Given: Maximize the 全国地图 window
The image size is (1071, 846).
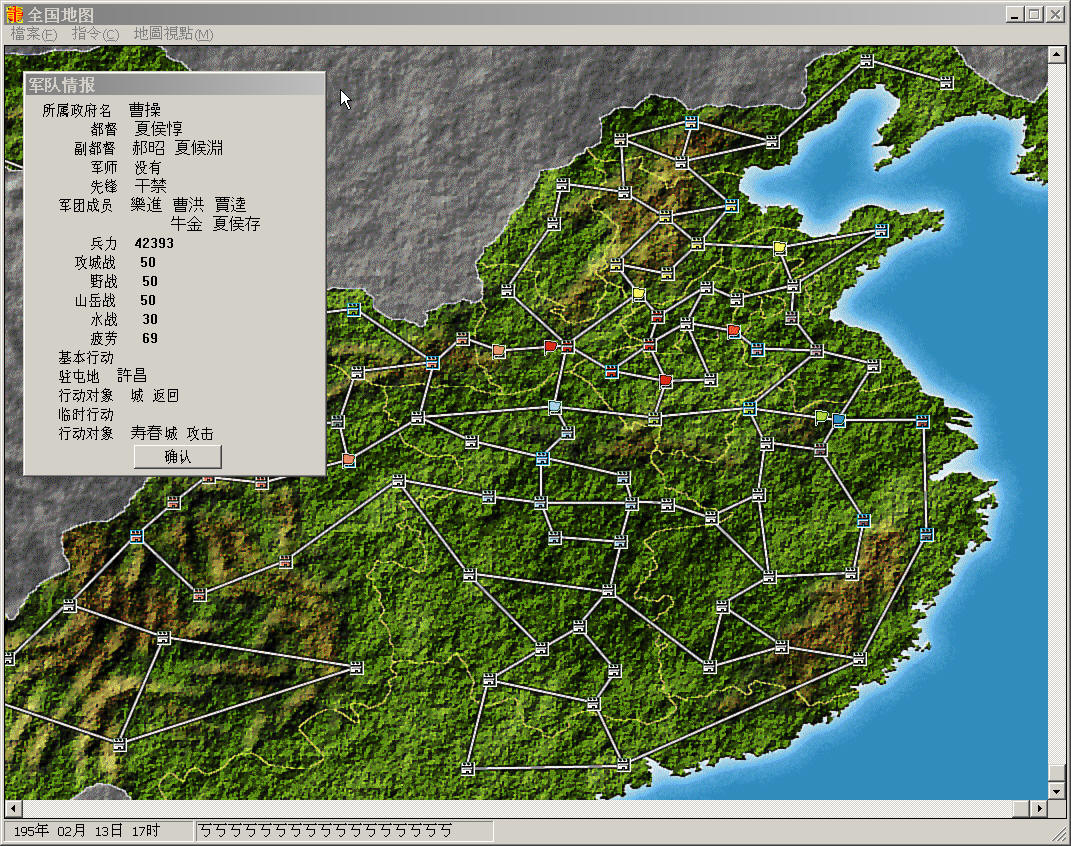Looking at the screenshot, I should 1034,14.
